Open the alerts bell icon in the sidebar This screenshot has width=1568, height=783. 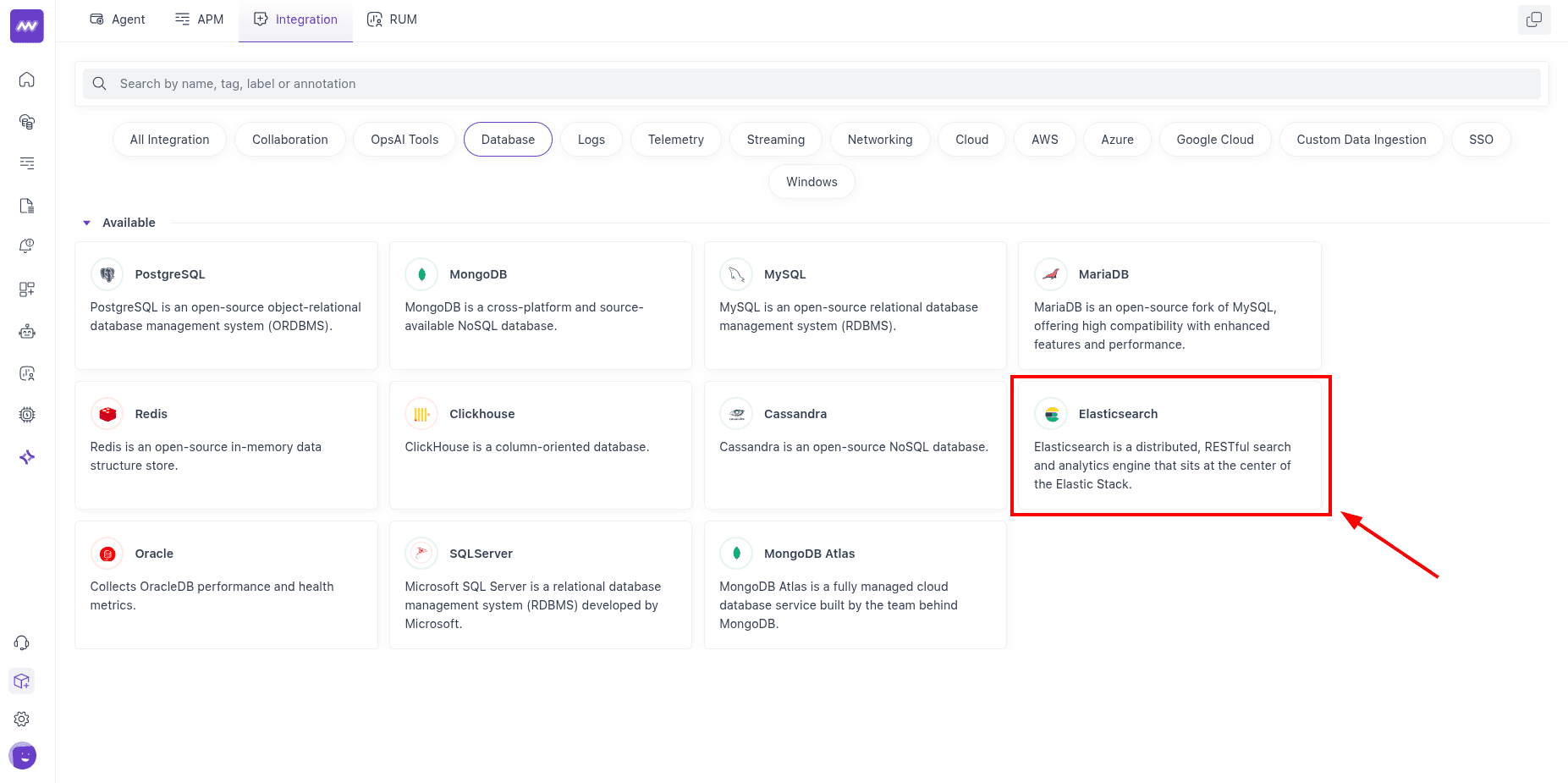click(26, 245)
